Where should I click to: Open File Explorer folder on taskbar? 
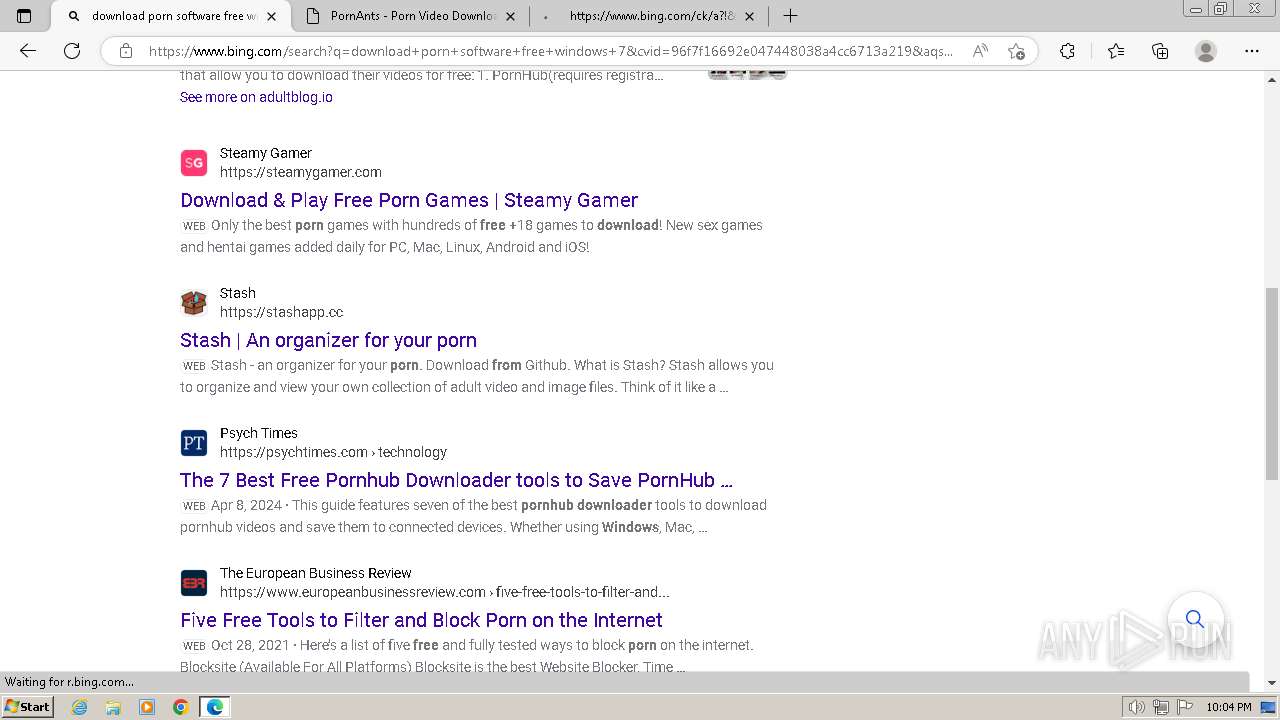(x=113, y=707)
